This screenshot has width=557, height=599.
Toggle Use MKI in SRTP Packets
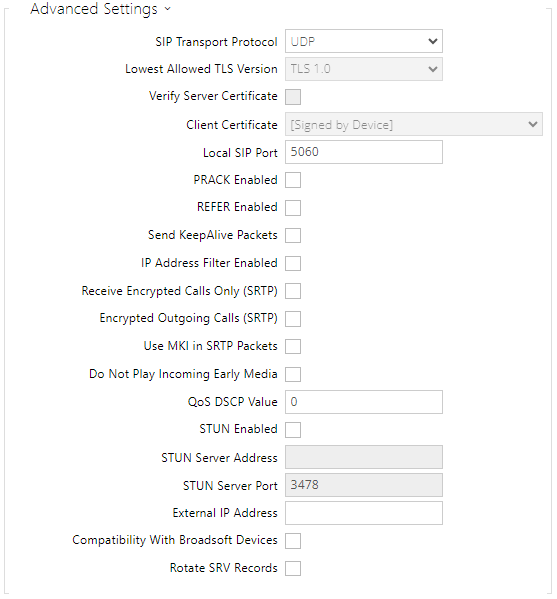pyautogui.click(x=293, y=346)
